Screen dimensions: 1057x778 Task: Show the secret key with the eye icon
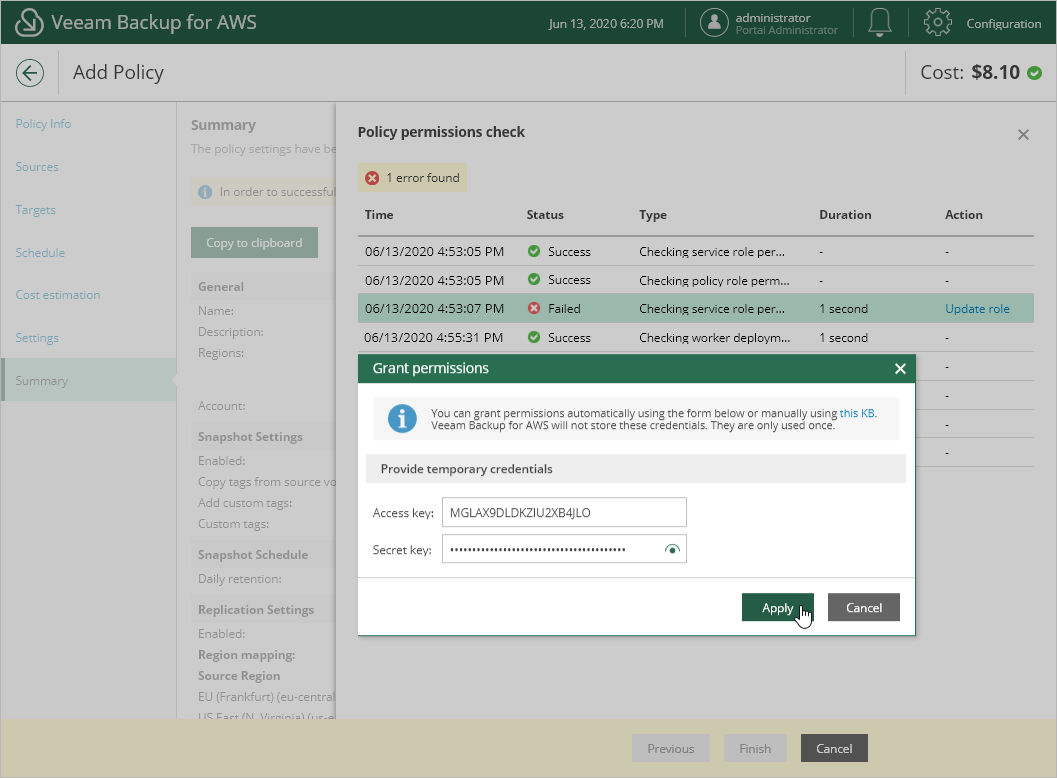672,549
